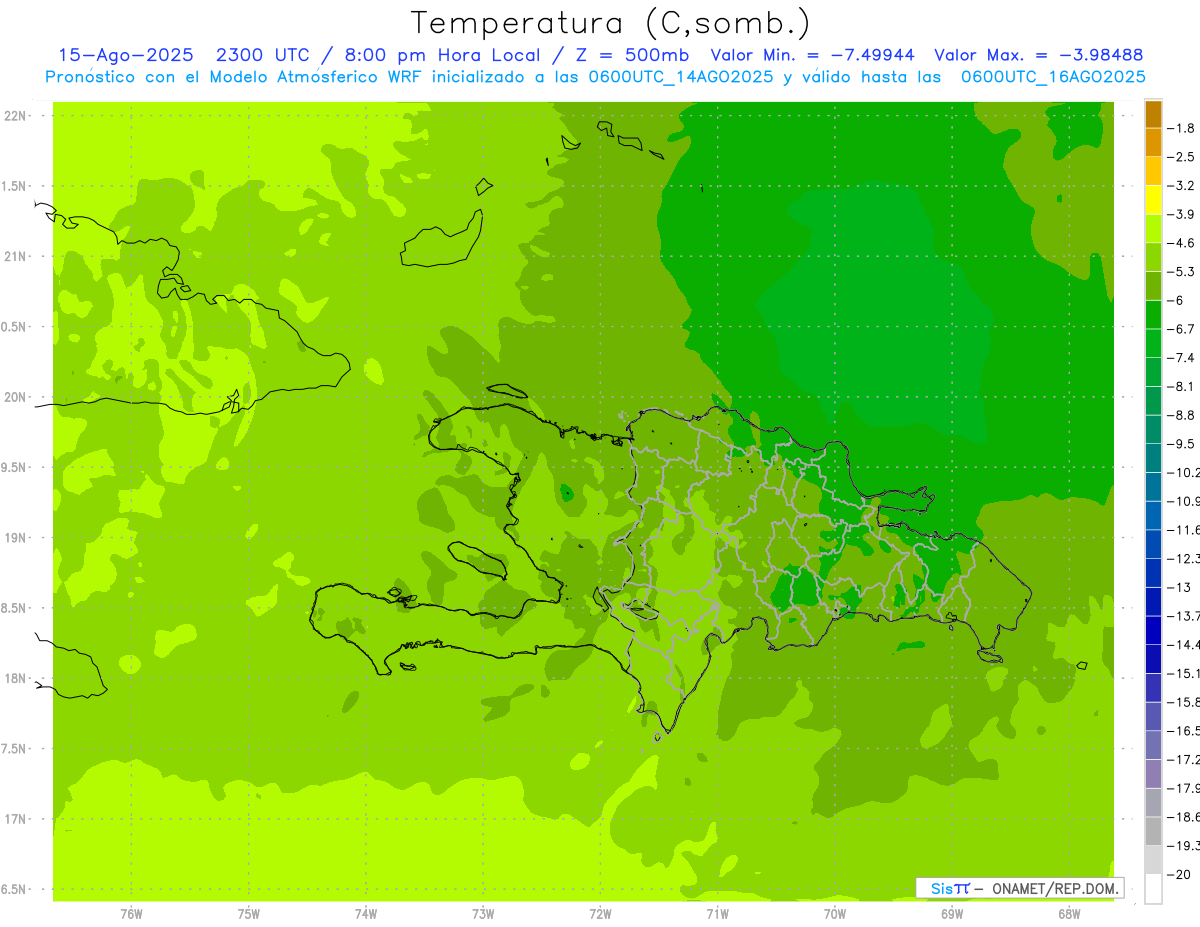Viewport: 1200px width, 927px height.
Task: Click the '-1.8' colorbar label
Action: tap(1181, 128)
